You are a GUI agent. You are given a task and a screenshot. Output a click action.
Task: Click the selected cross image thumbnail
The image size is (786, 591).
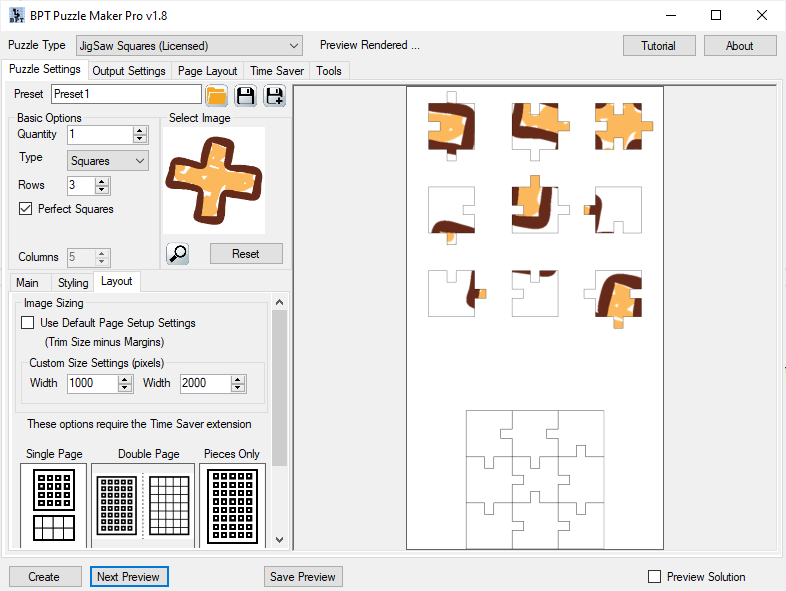tap(213, 180)
